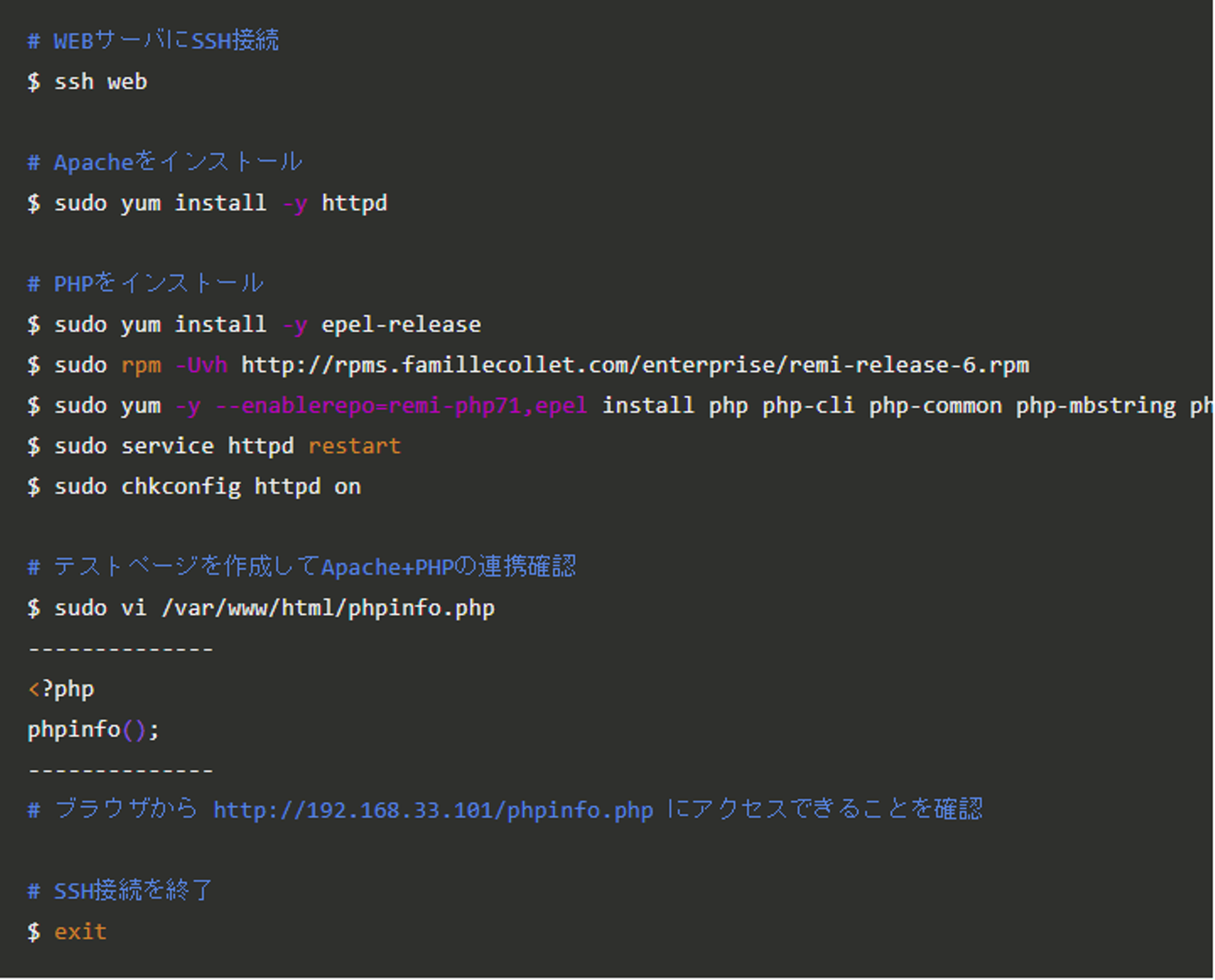Click the '<?php' opening tag
This screenshot has width=1215, height=980.
[x=61, y=689]
